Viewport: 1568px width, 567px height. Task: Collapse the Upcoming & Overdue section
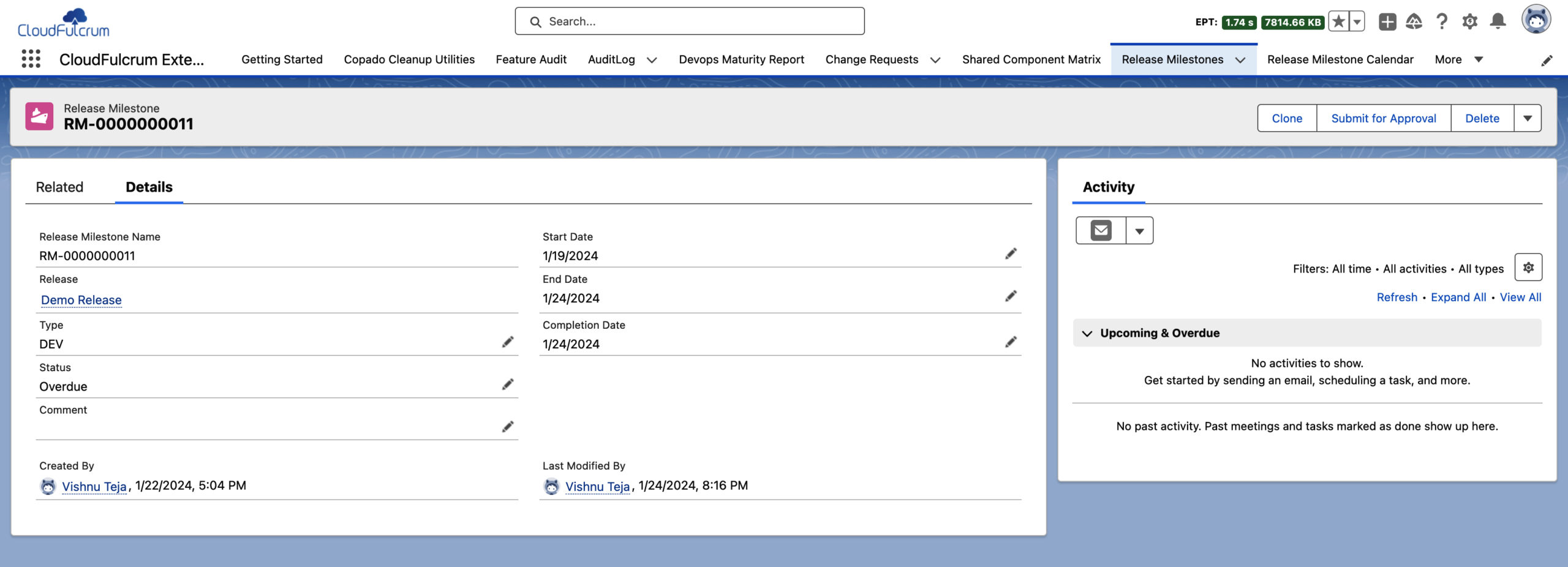(1087, 333)
